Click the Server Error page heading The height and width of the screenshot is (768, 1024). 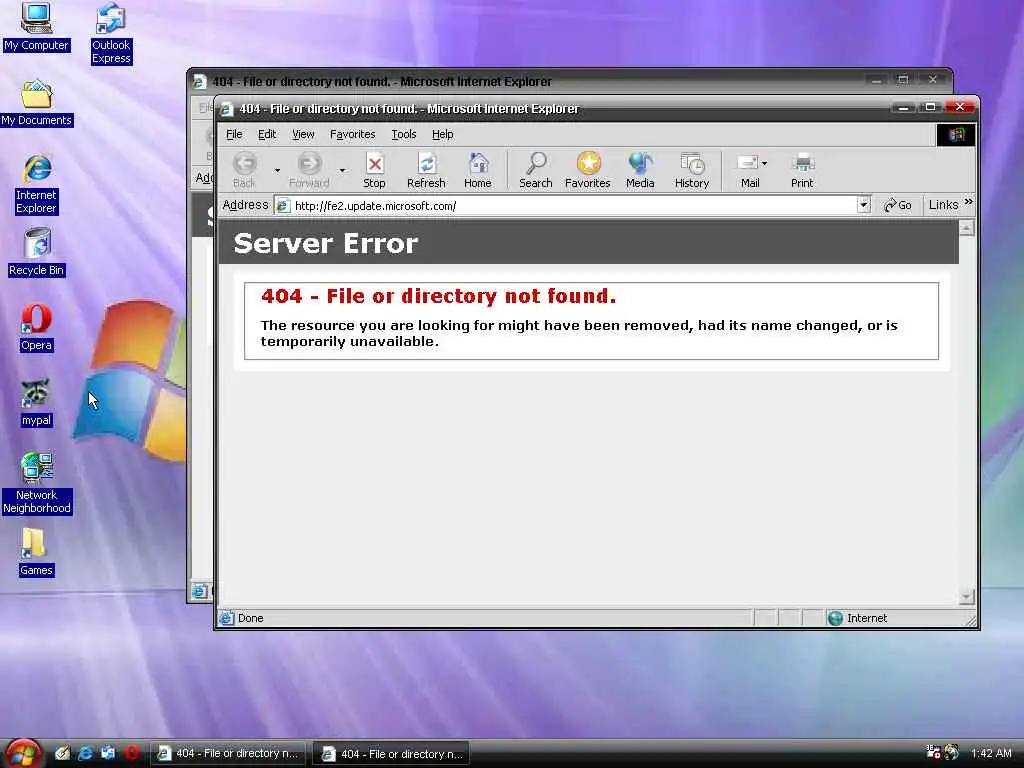(325, 244)
